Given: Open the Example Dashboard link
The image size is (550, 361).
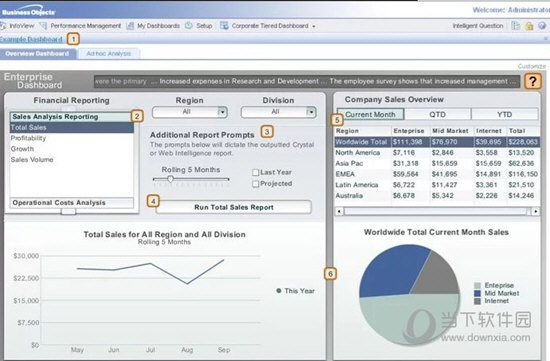Looking at the screenshot, I should [x=31, y=39].
